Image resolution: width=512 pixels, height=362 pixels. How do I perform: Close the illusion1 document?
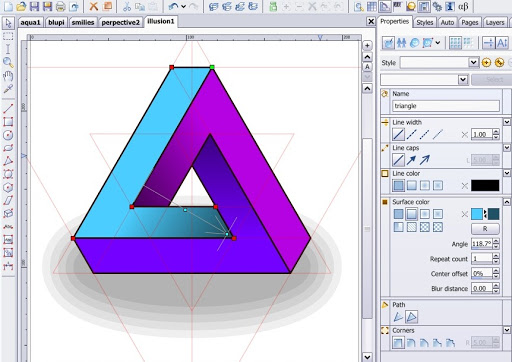[x=371, y=22]
